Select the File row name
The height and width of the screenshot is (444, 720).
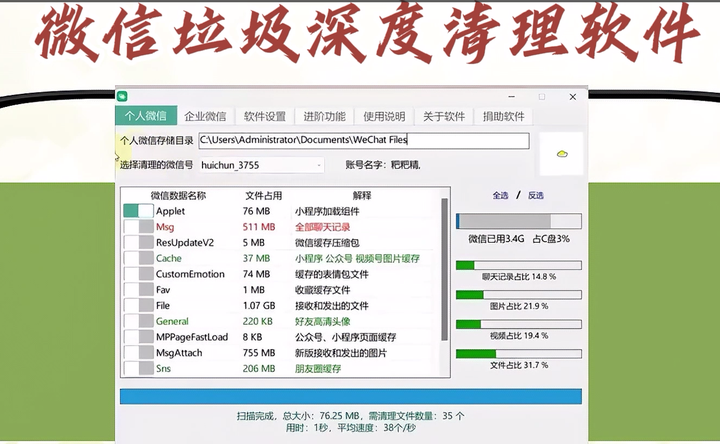[x=163, y=305]
